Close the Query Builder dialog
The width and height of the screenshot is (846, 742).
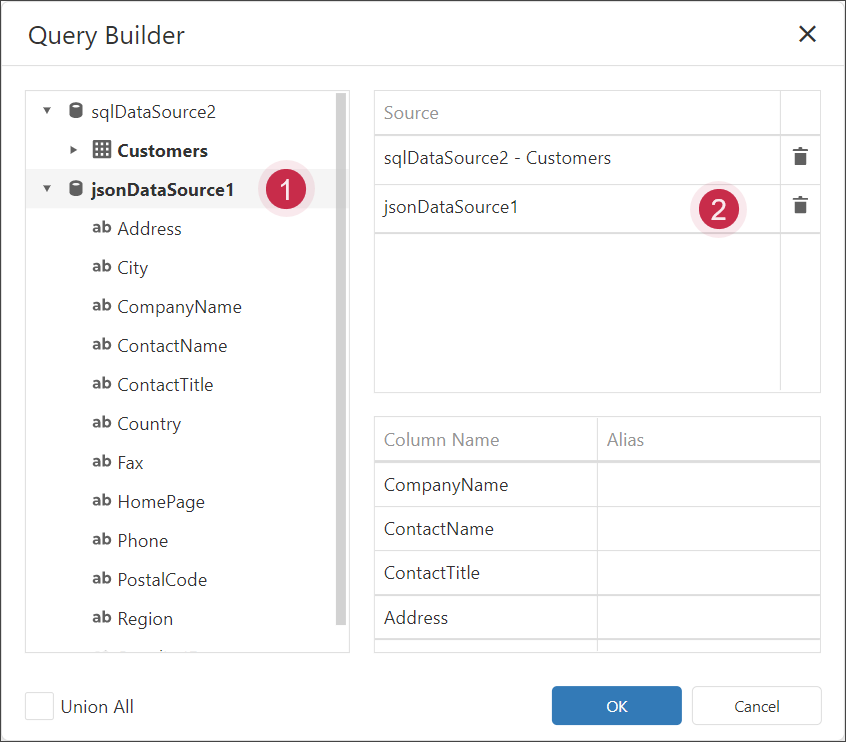tap(807, 34)
